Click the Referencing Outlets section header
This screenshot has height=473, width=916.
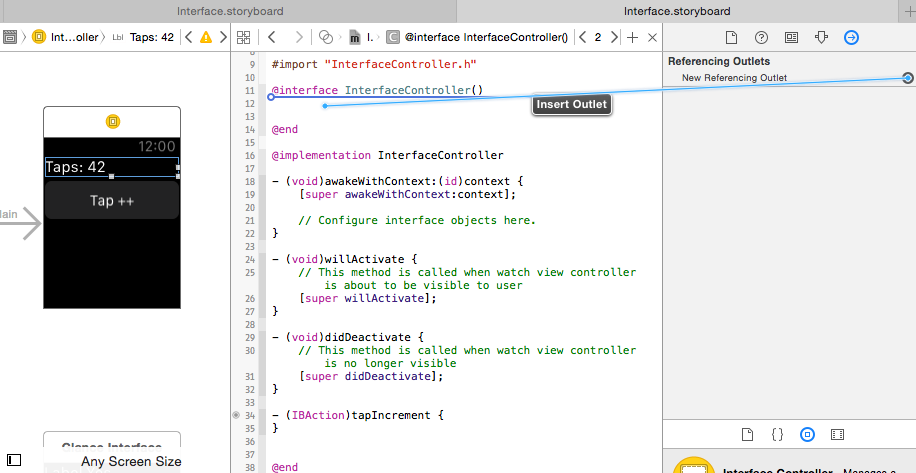click(719, 61)
